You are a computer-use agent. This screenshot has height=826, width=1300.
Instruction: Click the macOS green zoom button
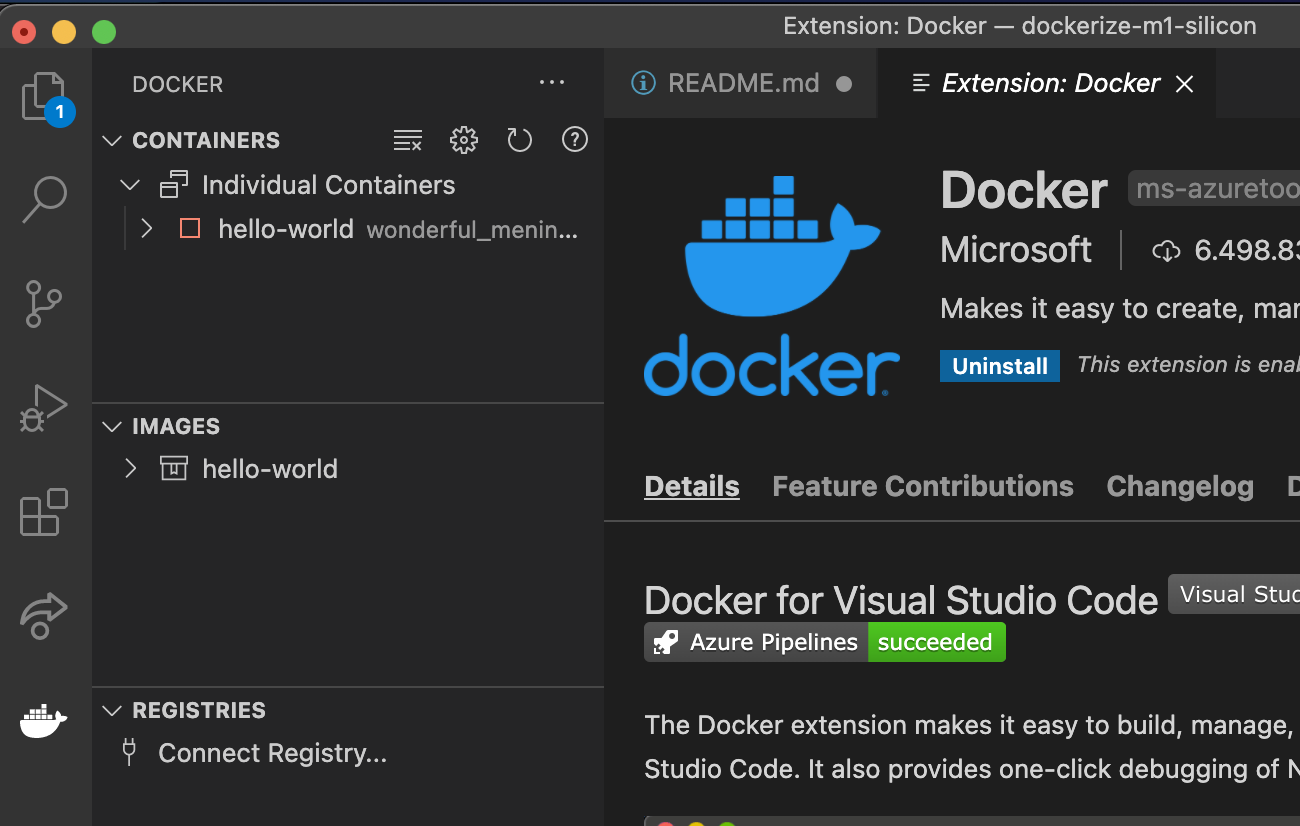click(104, 32)
